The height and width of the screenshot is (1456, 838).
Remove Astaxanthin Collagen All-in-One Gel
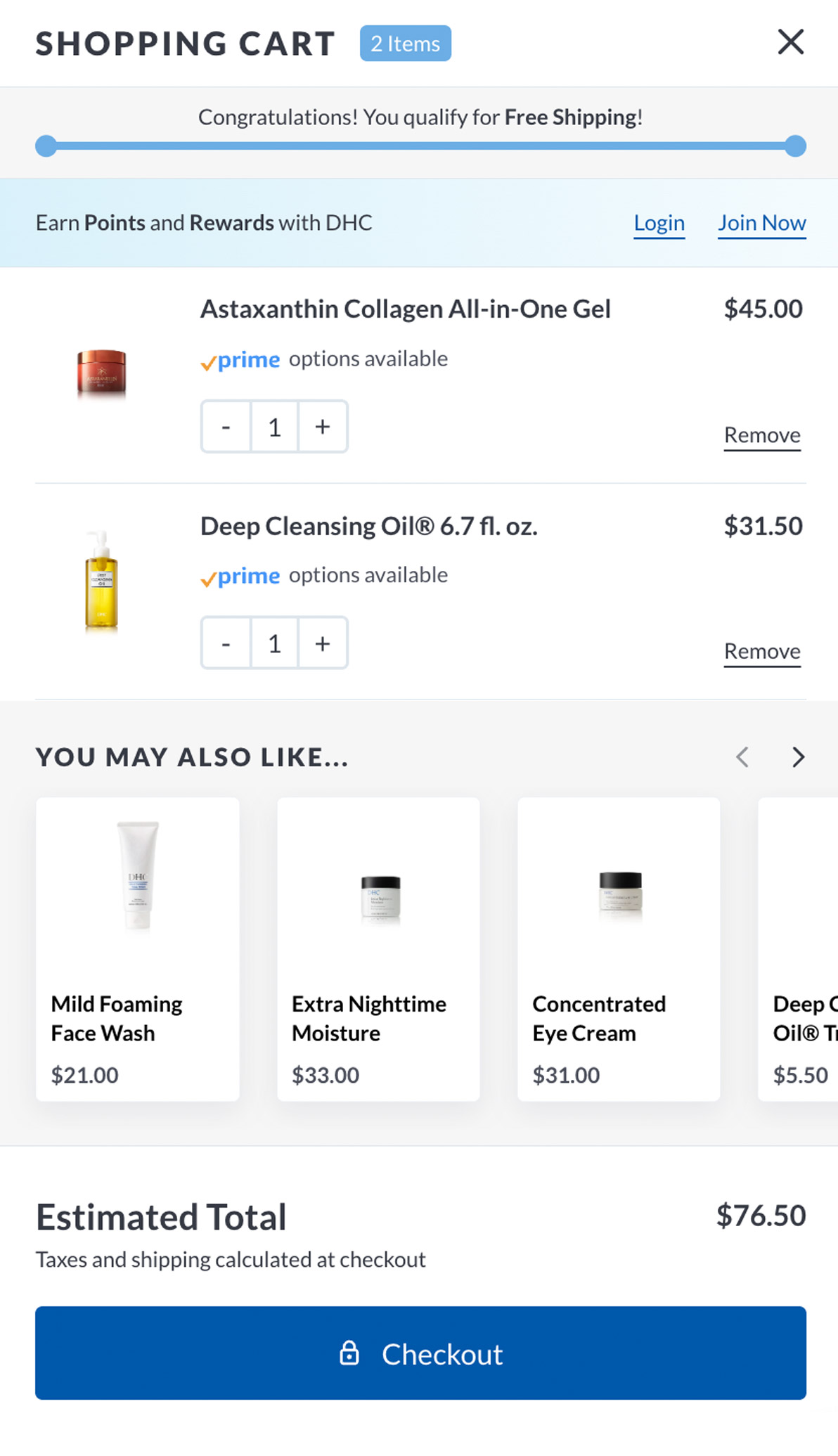pyautogui.click(x=762, y=435)
